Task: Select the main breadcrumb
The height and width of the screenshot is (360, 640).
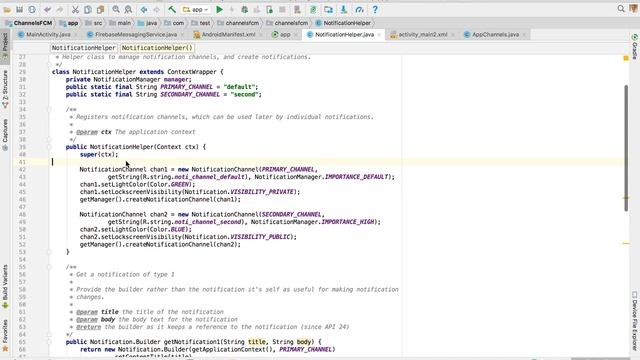Action: (x=120, y=23)
